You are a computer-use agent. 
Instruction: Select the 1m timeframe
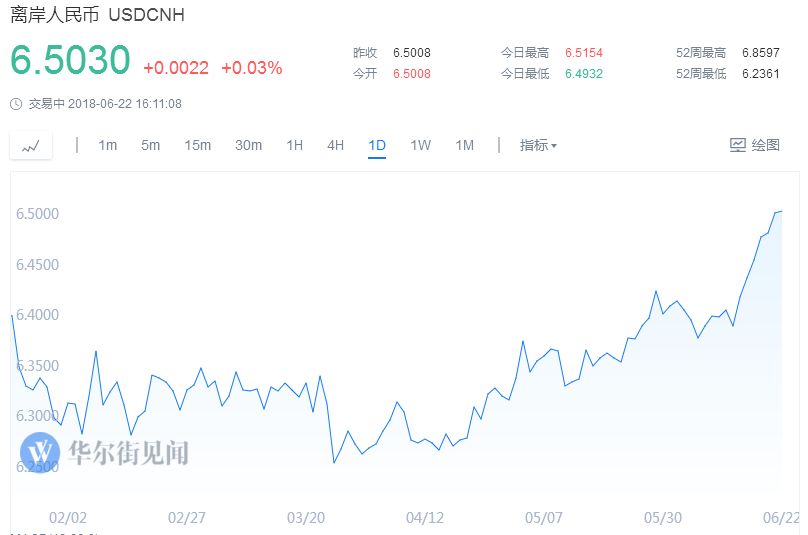click(107, 145)
